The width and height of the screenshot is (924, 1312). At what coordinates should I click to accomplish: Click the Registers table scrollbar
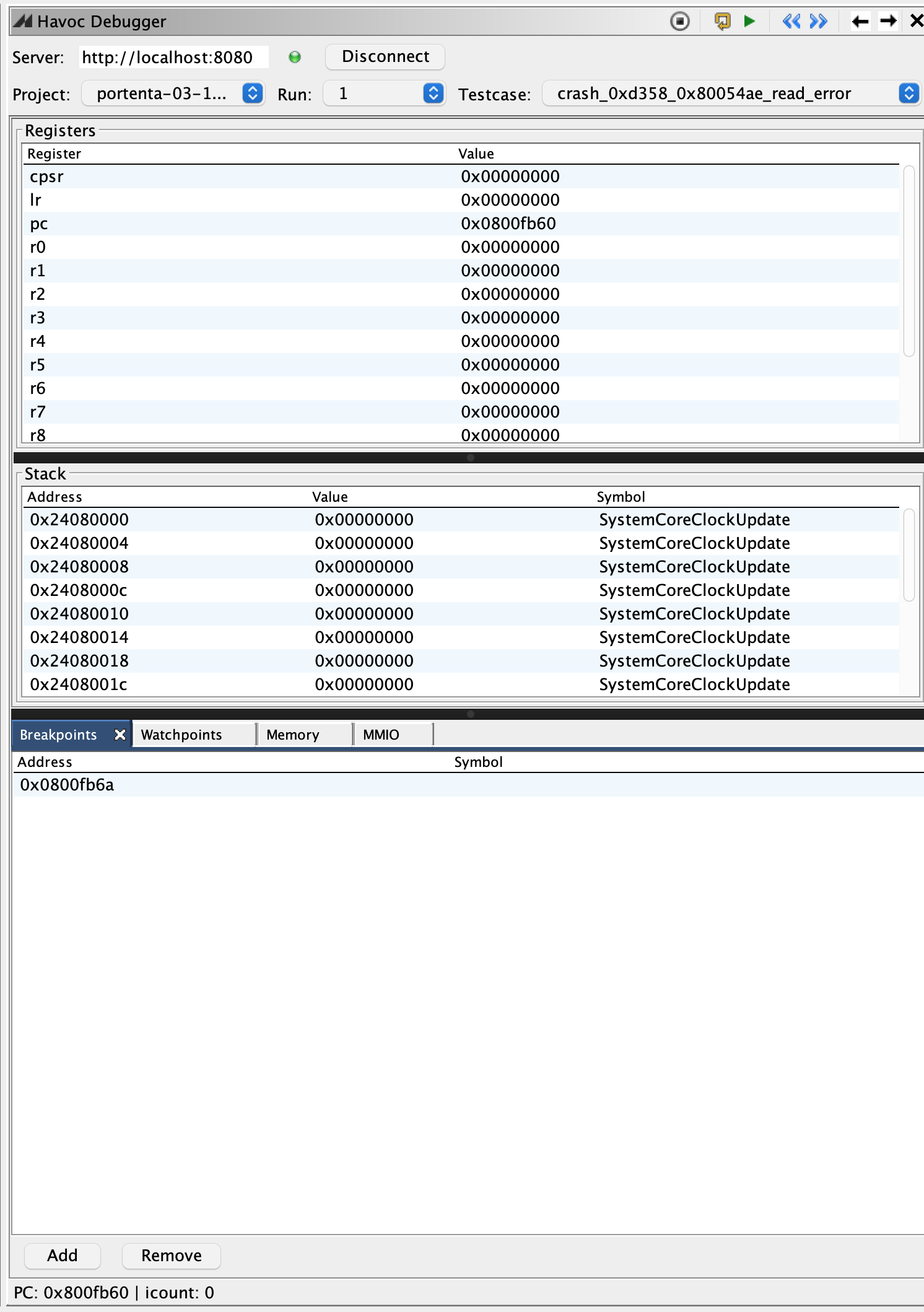point(909,261)
